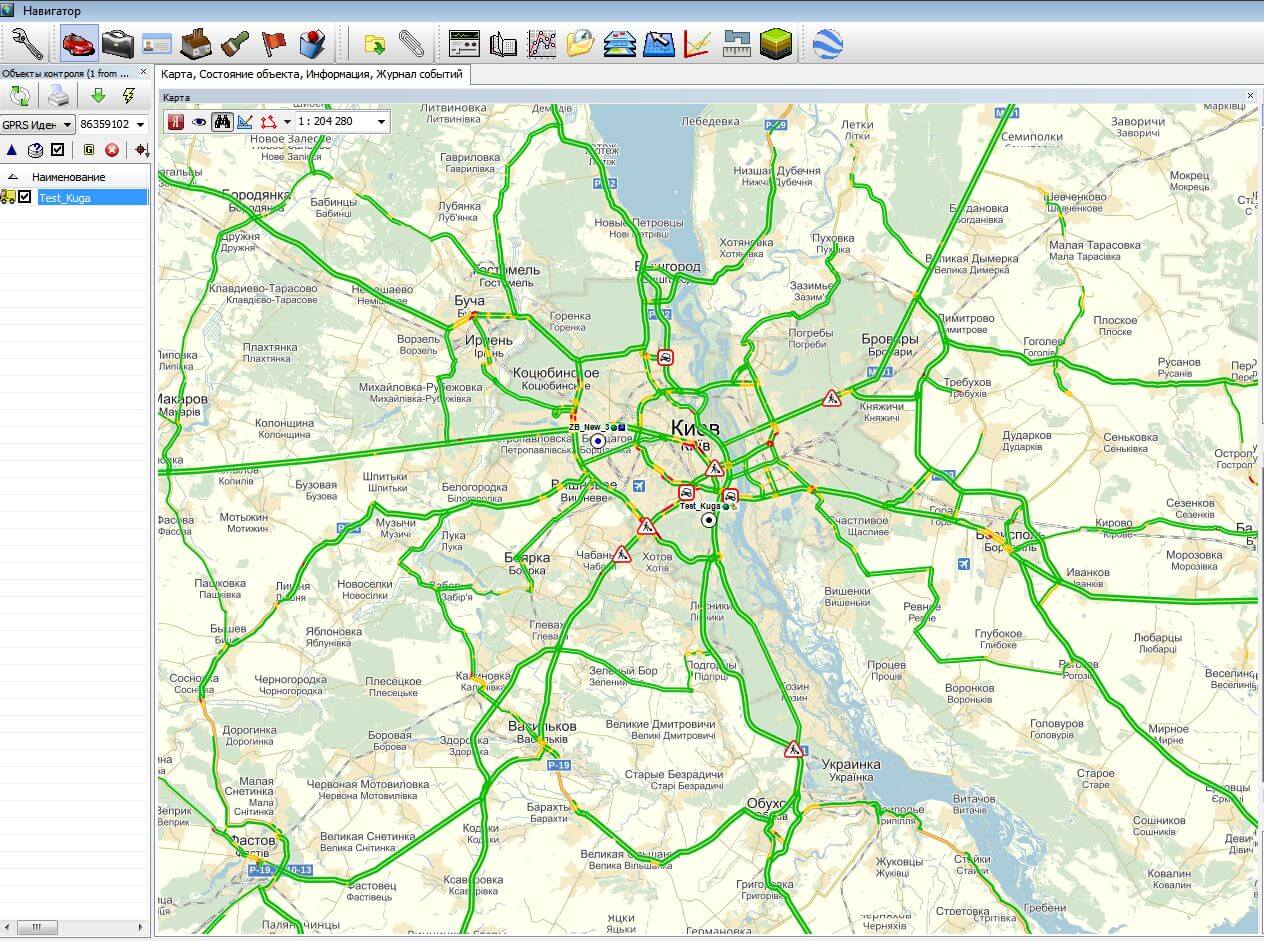This screenshot has width=1264, height=941.
Task: Click the check-all checkbox icon in left toolbar
Action: click(x=58, y=150)
